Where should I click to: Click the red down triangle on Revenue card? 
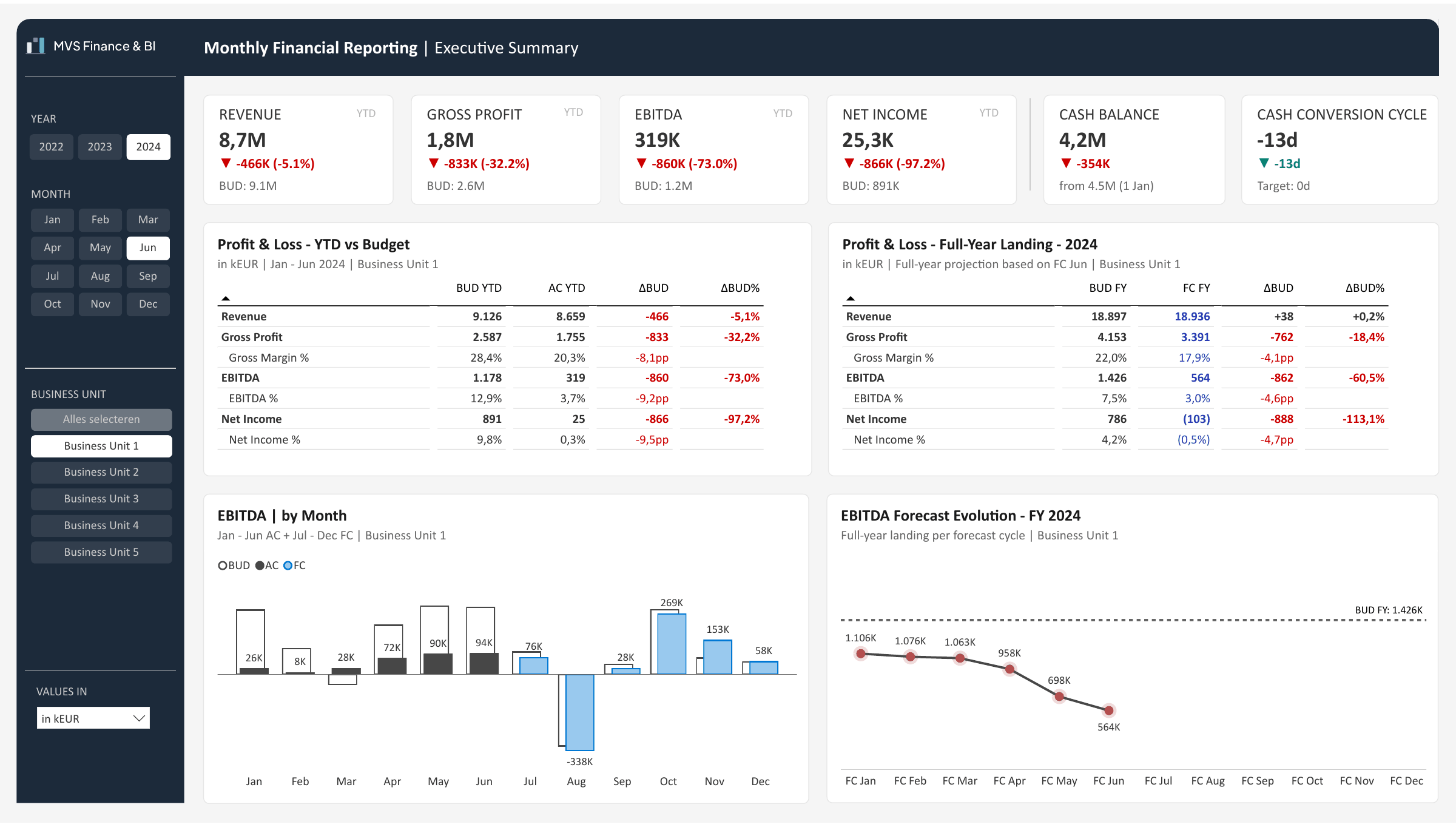click(226, 163)
